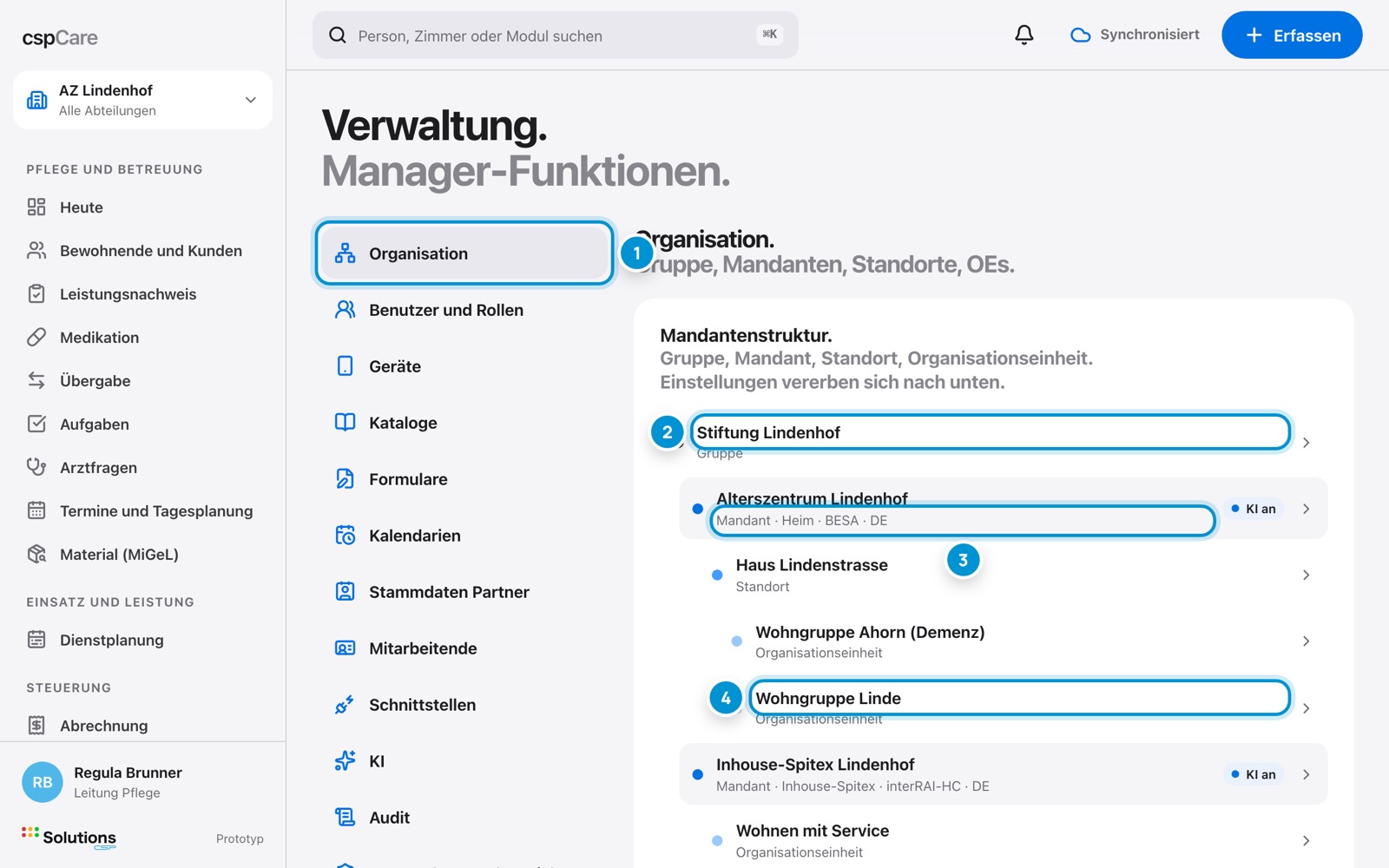Open Aufgaben in the sidebar
Screen dimensions: 1389x868
142,424
